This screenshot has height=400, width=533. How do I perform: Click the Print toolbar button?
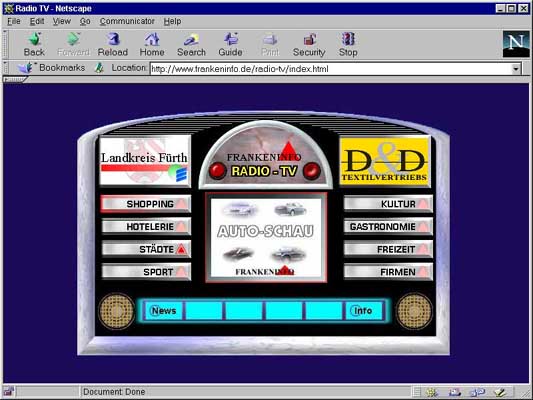(270, 44)
